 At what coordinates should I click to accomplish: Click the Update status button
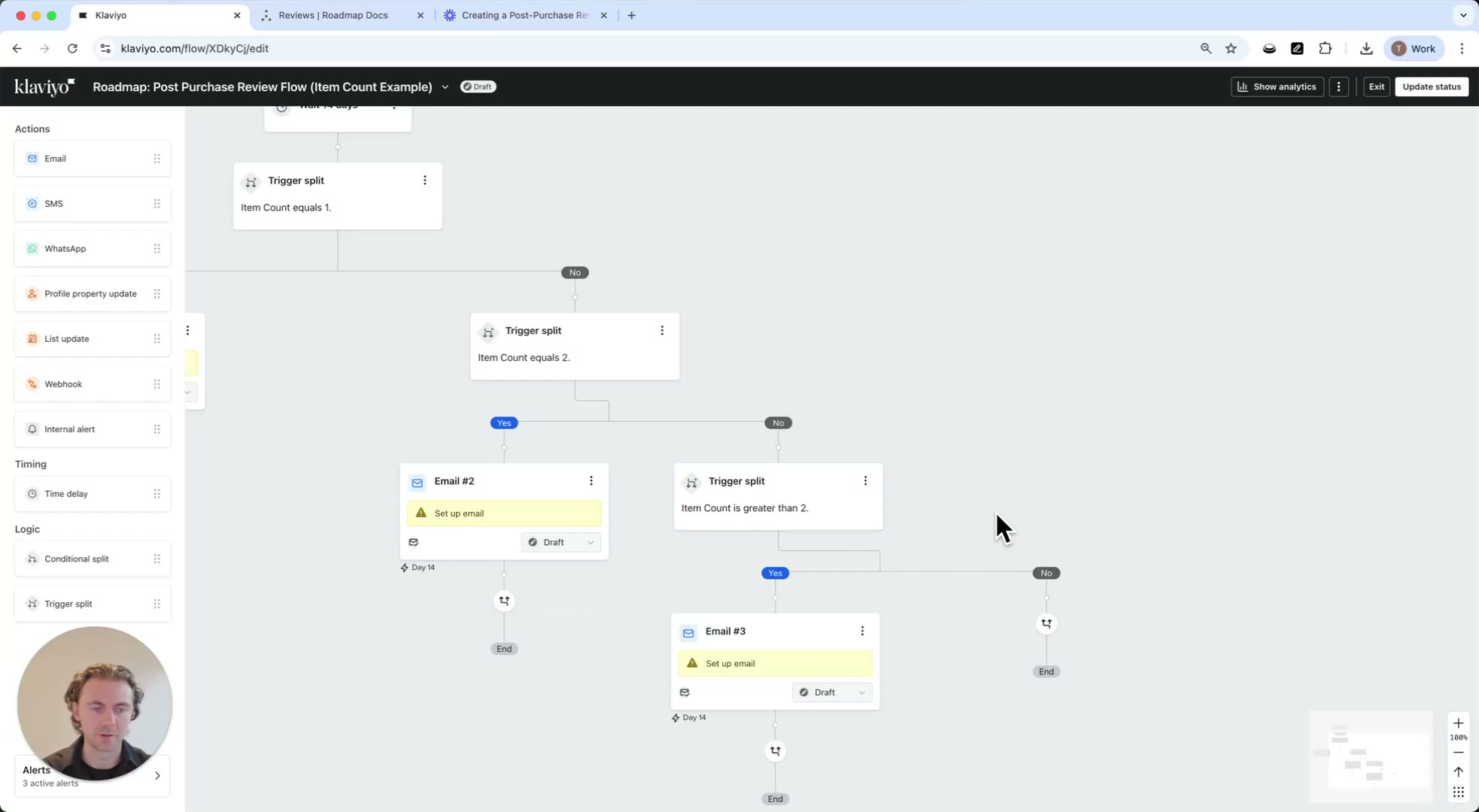(1430, 86)
